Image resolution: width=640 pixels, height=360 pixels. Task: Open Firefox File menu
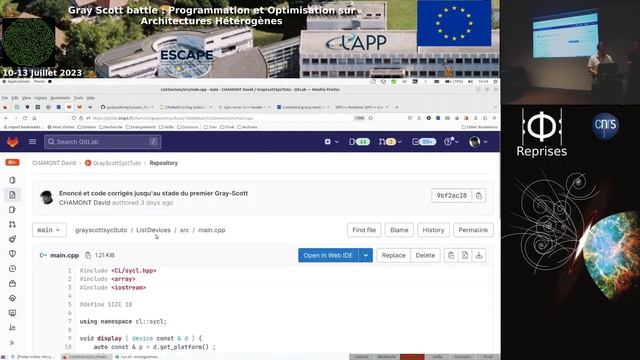point(5,98)
